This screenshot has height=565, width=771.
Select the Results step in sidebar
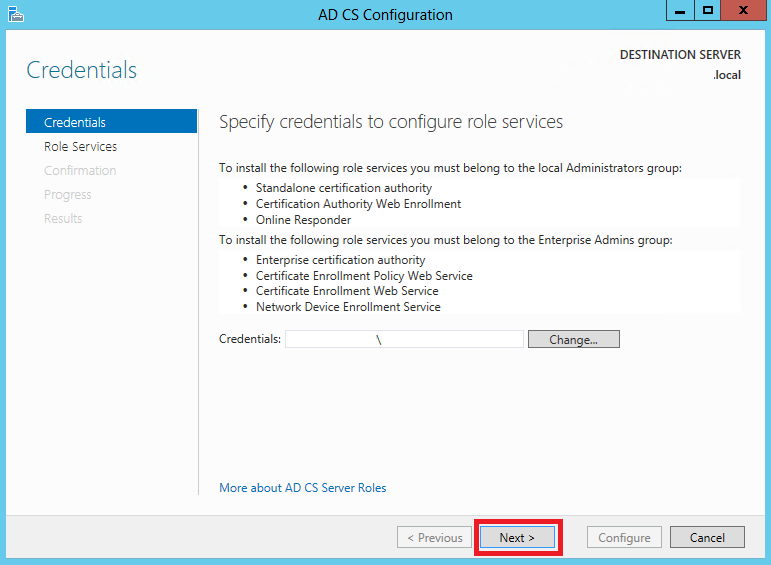(63, 218)
